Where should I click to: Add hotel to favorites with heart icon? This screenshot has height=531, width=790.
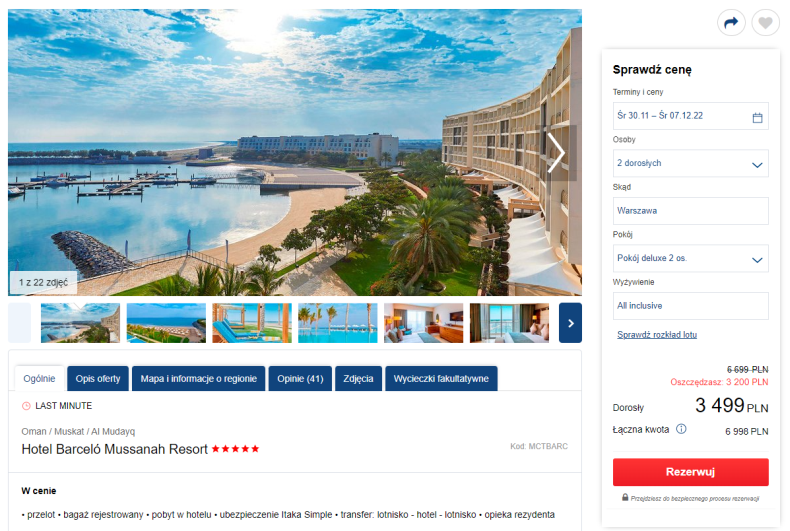[x=765, y=22]
